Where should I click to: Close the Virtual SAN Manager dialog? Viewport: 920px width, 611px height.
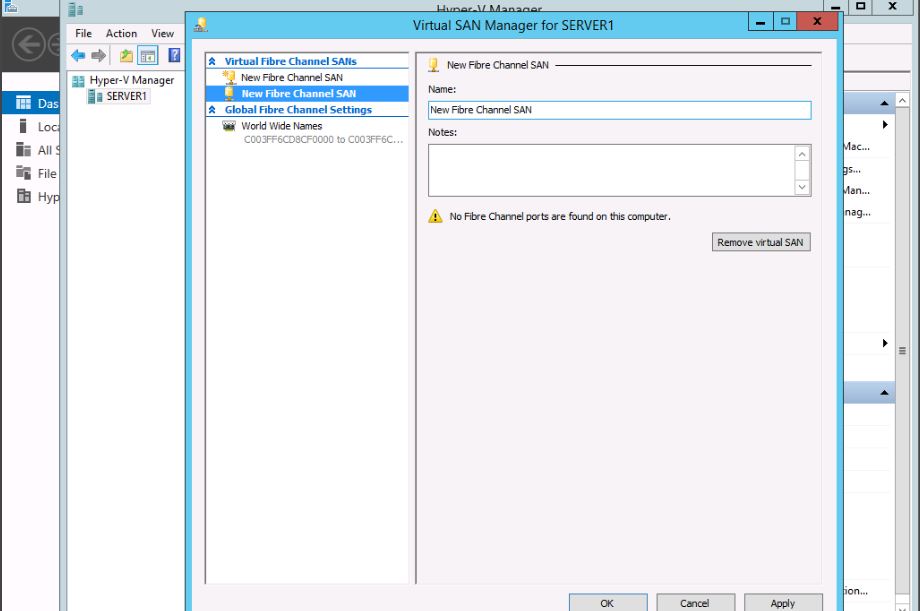point(817,22)
